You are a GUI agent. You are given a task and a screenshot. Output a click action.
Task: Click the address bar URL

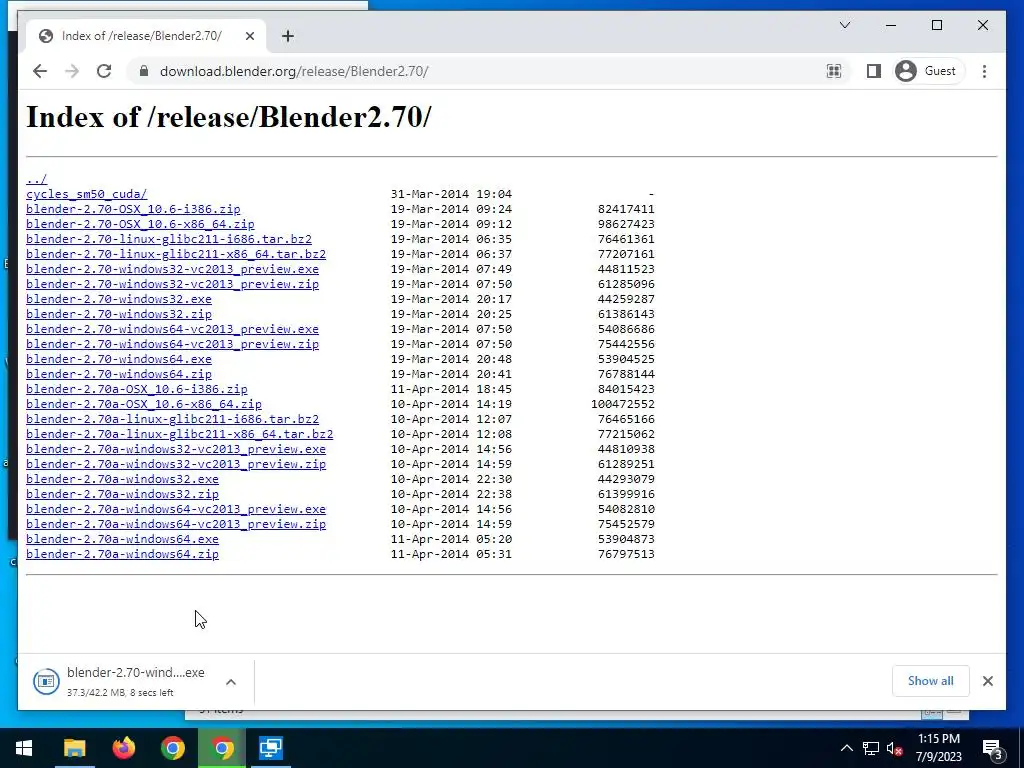tap(294, 71)
